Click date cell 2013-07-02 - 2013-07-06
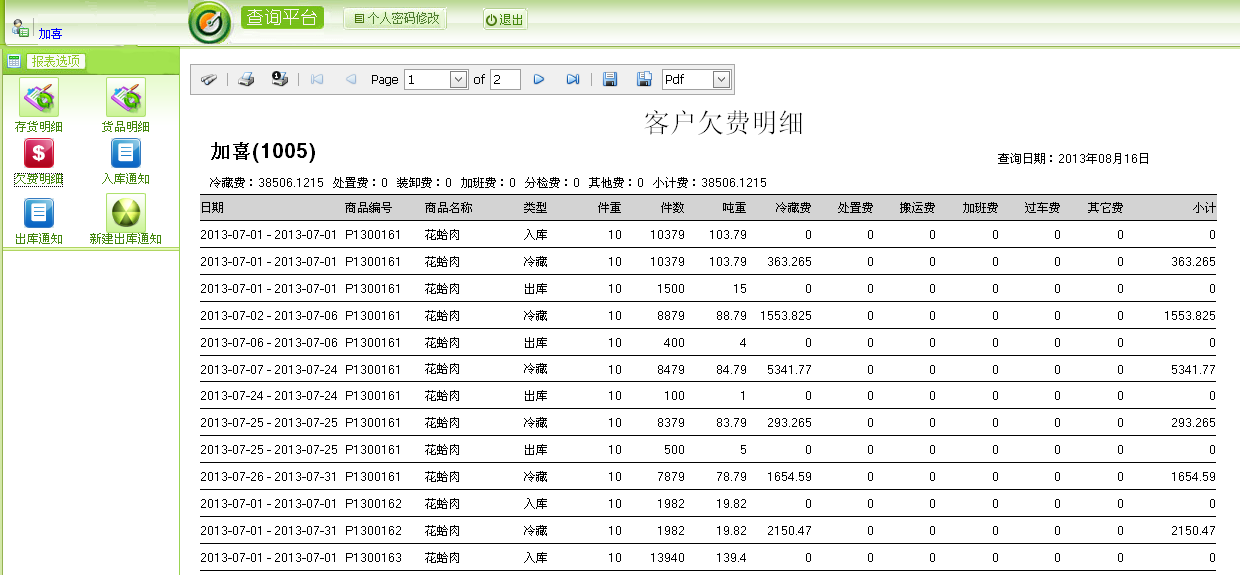The image size is (1240, 575). (x=267, y=316)
